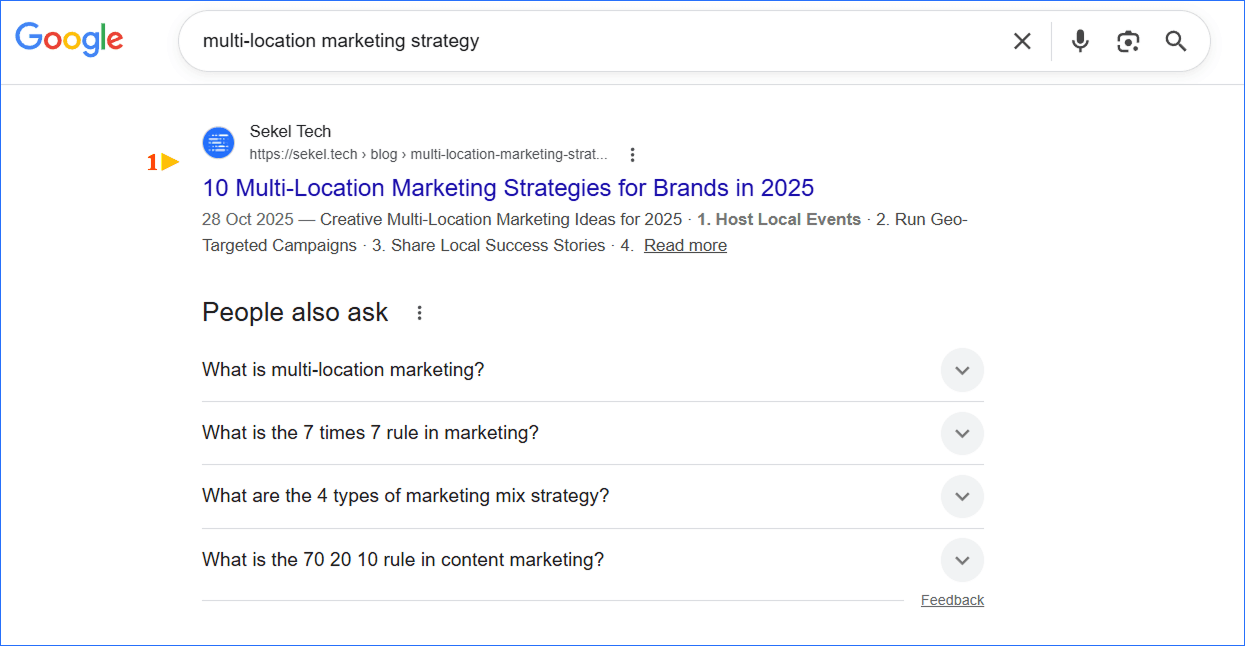The image size is (1245, 646).
Task: Expand the 7 times 7 rule question
Action: pos(961,433)
